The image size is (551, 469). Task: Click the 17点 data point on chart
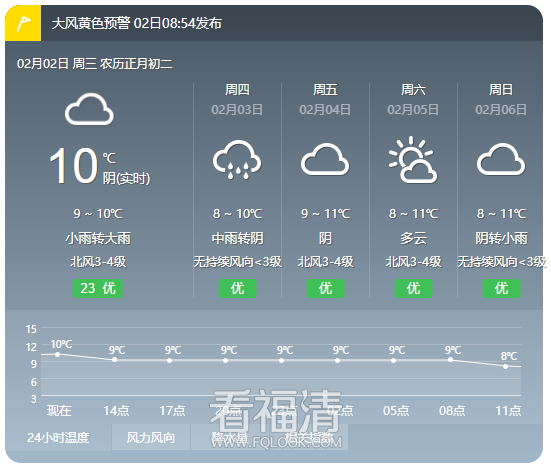click(169, 360)
